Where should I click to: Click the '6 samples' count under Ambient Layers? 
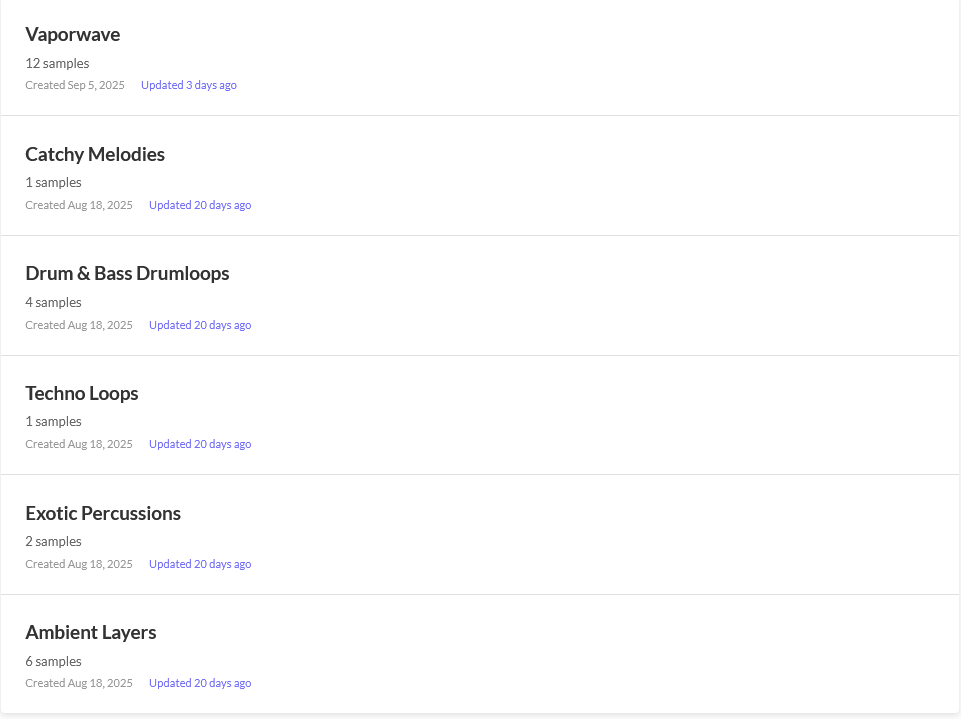pos(54,662)
